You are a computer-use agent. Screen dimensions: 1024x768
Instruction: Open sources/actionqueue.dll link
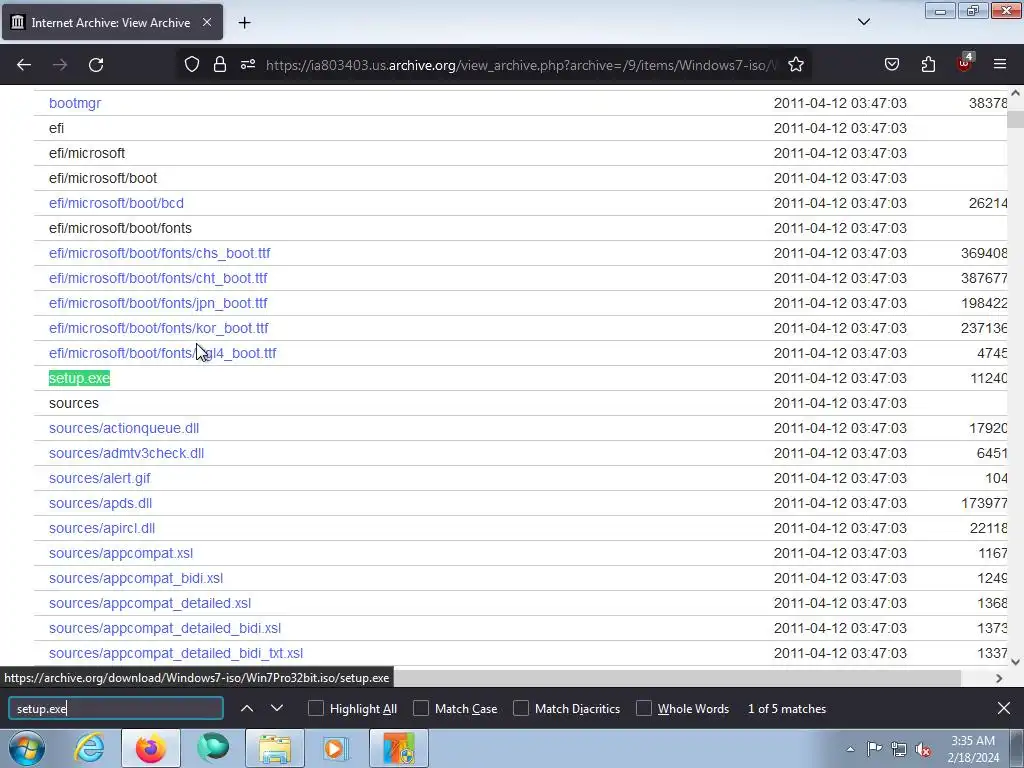click(x=124, y=428)
